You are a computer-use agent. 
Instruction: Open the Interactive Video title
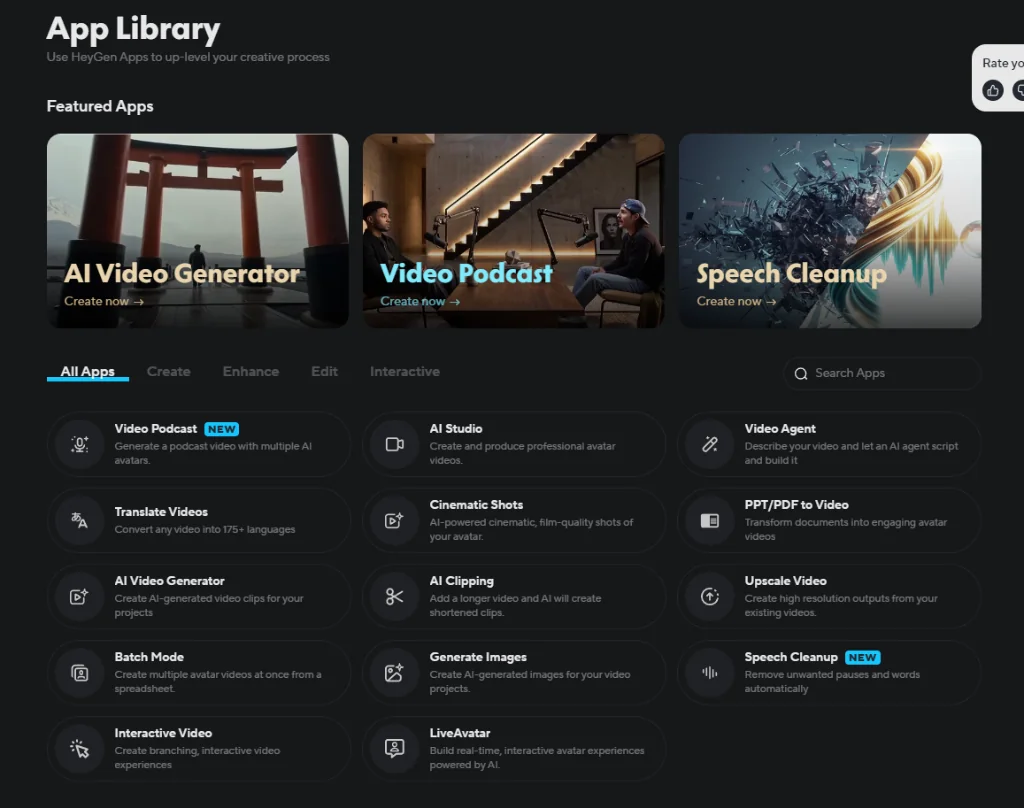coord(163,733)
